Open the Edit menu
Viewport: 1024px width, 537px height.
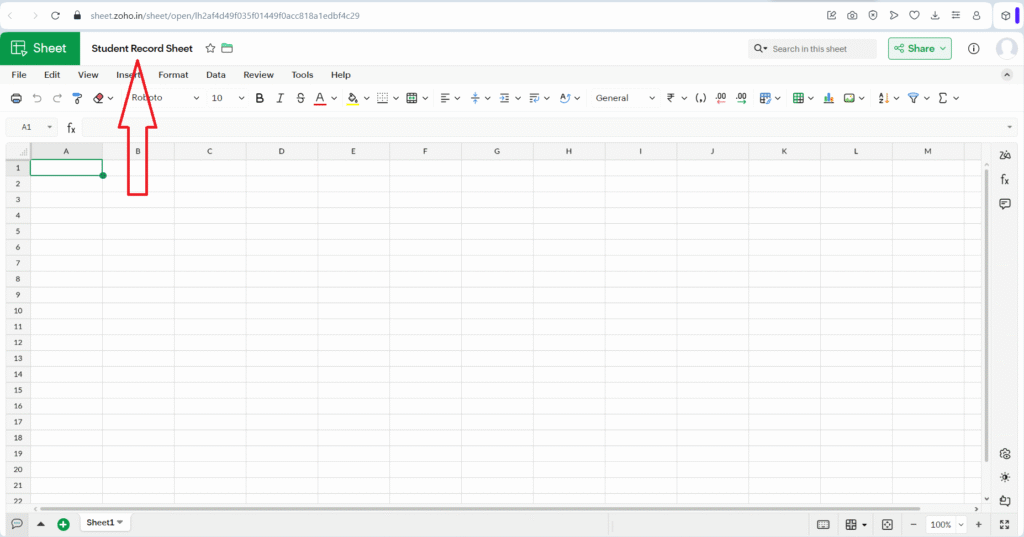point(52,74)
